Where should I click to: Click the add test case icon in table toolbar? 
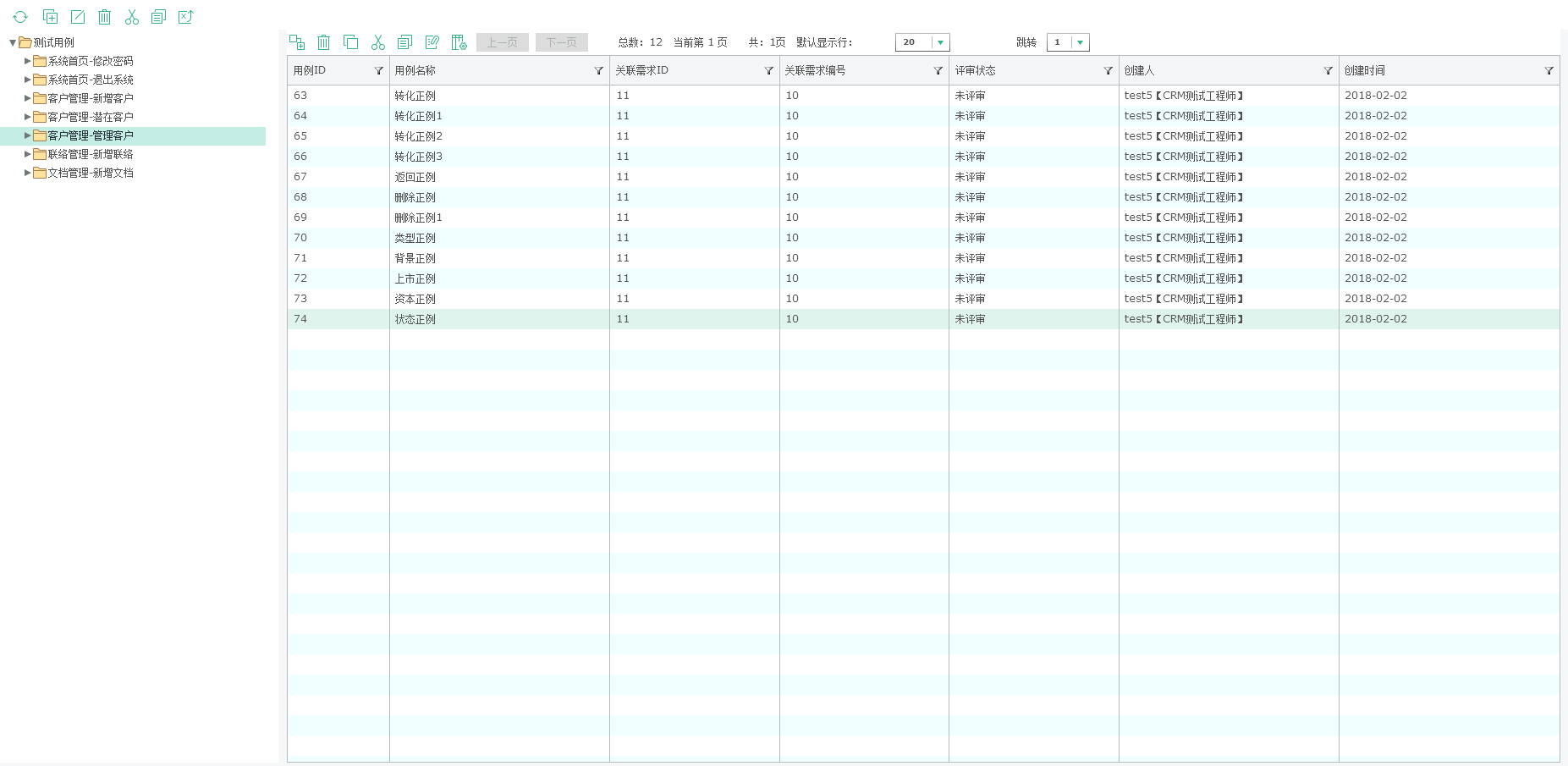[297, 42]
